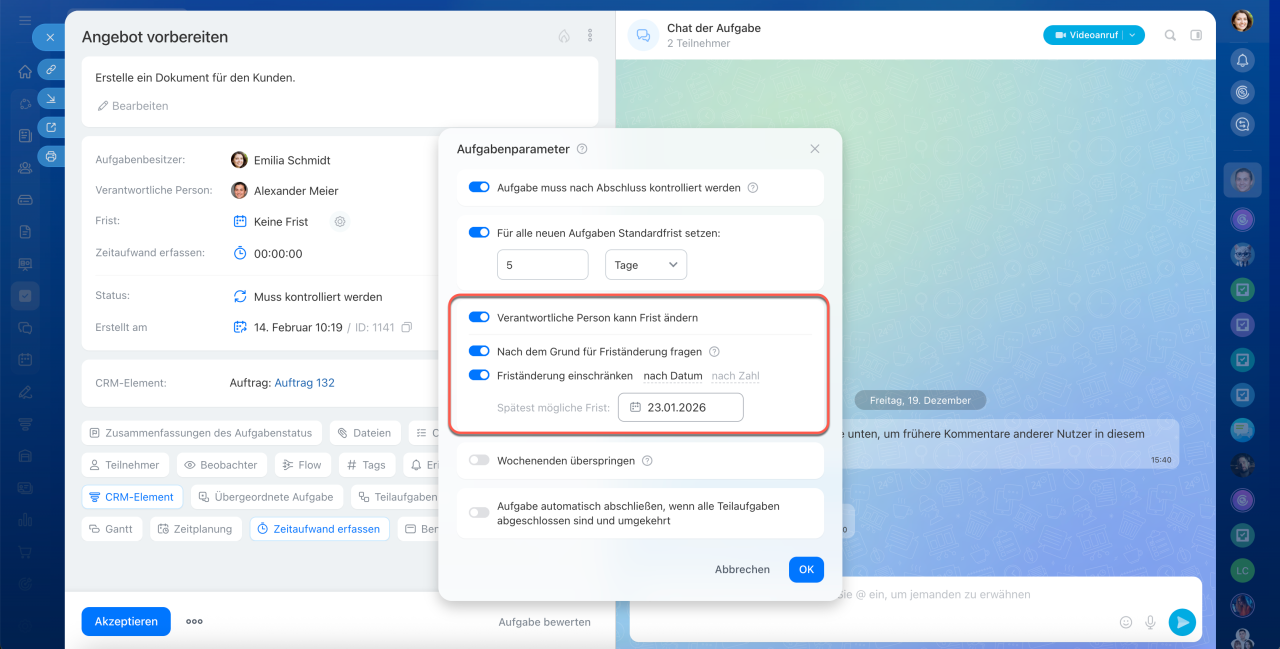
Task: Click the search icon in chat header
Action: [1170, 35]
